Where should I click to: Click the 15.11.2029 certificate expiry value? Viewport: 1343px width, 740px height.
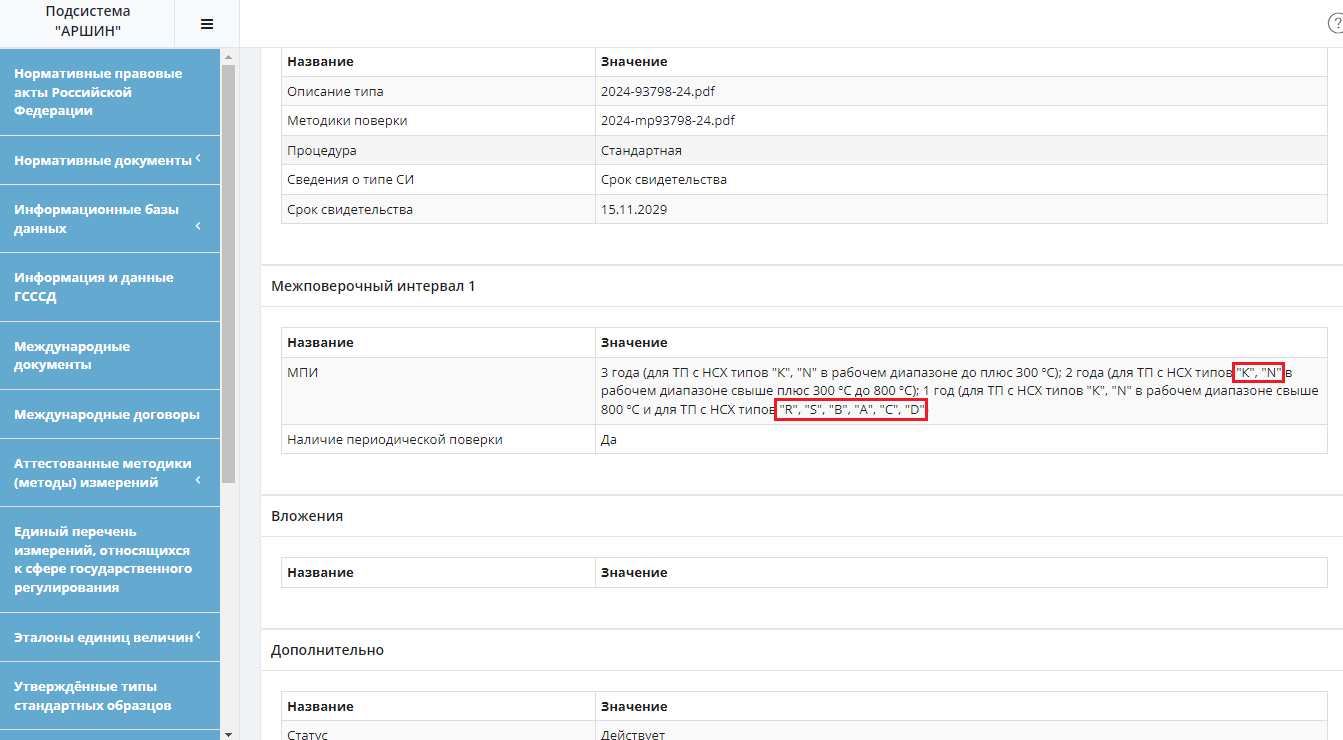pyautogui.click(x=633, y=210)
